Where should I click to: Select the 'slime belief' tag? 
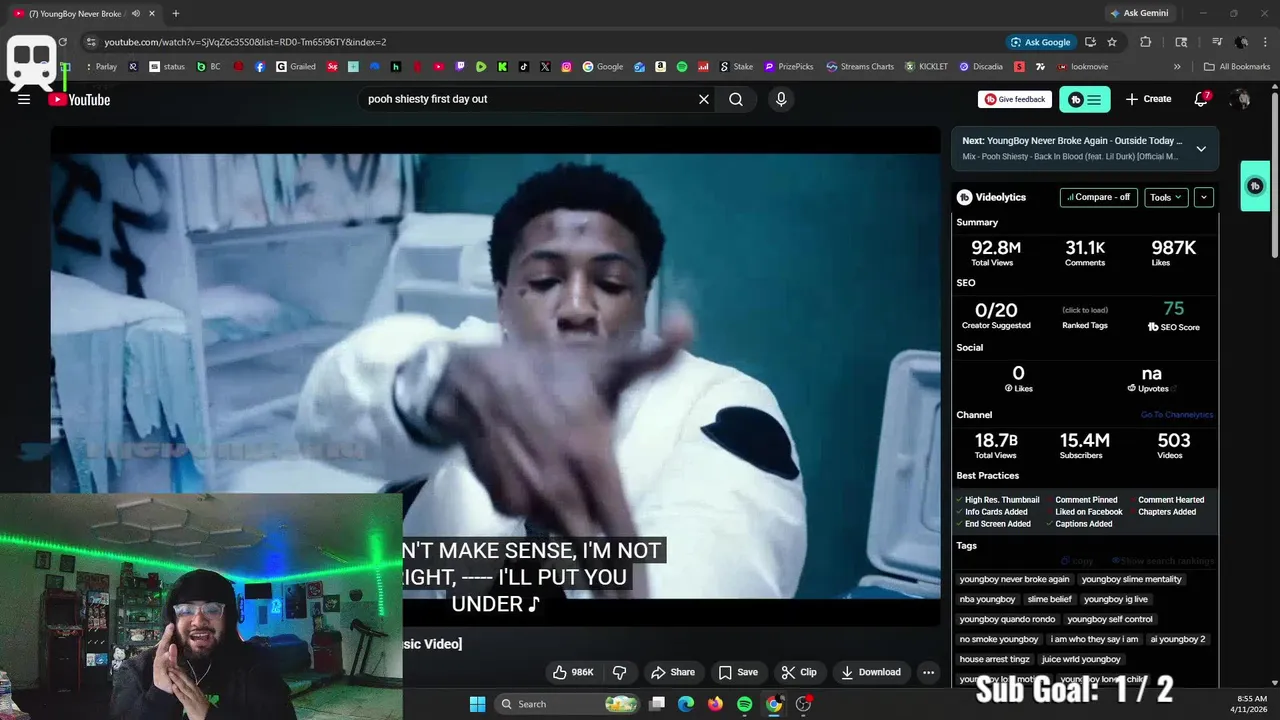(x=1049, y=599)
